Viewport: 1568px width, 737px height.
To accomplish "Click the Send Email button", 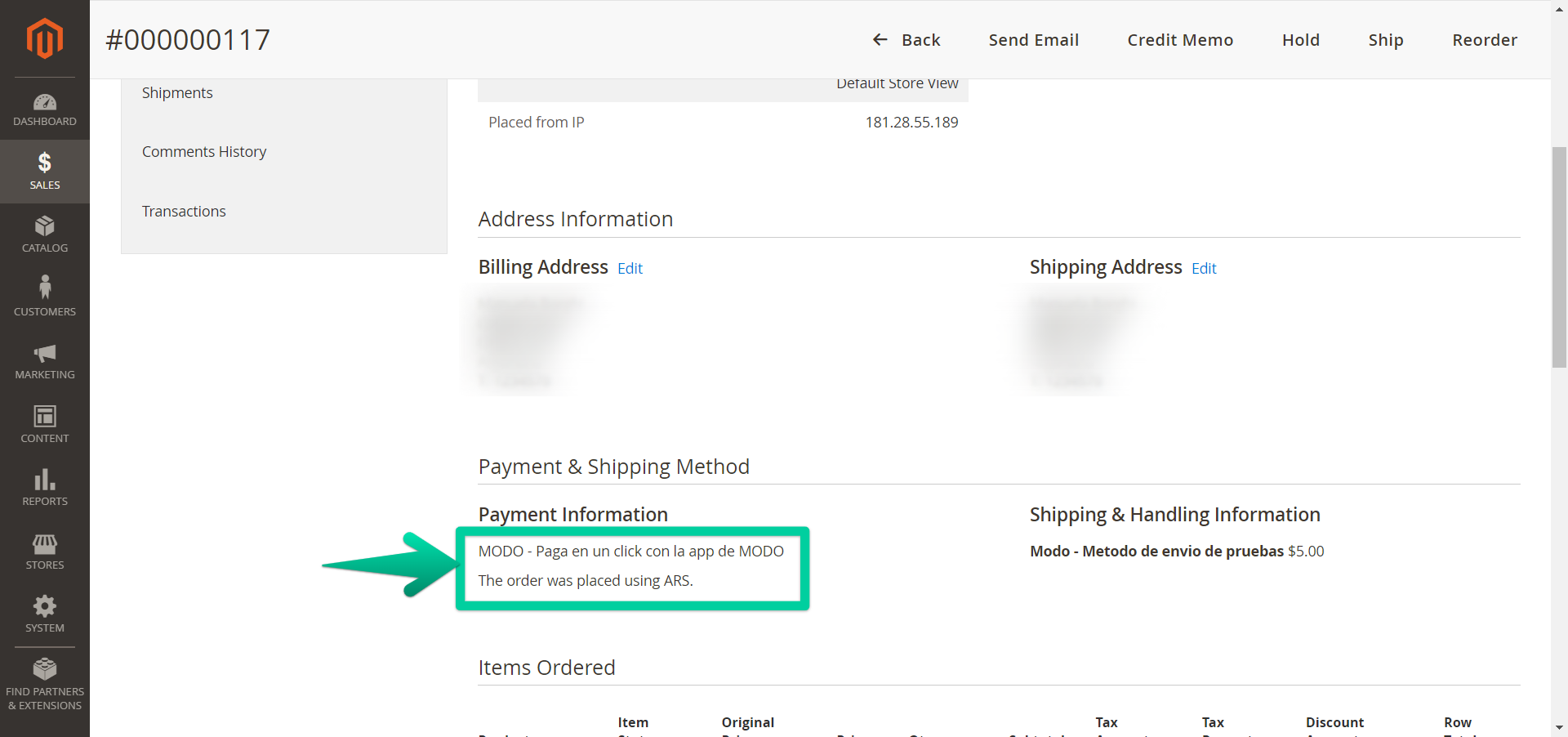I will 1033,40.
